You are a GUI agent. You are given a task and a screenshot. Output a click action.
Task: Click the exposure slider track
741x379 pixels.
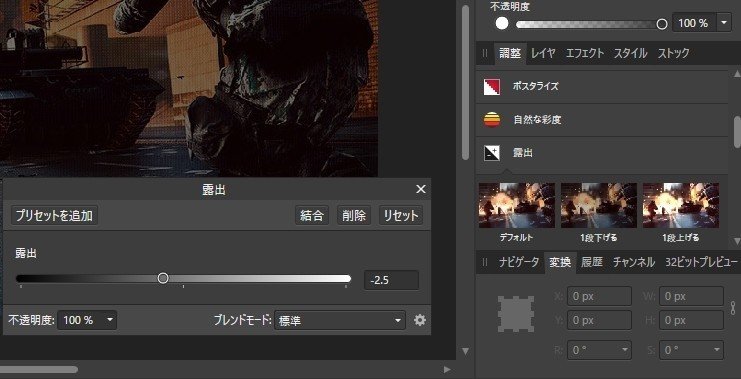point(183,278)
